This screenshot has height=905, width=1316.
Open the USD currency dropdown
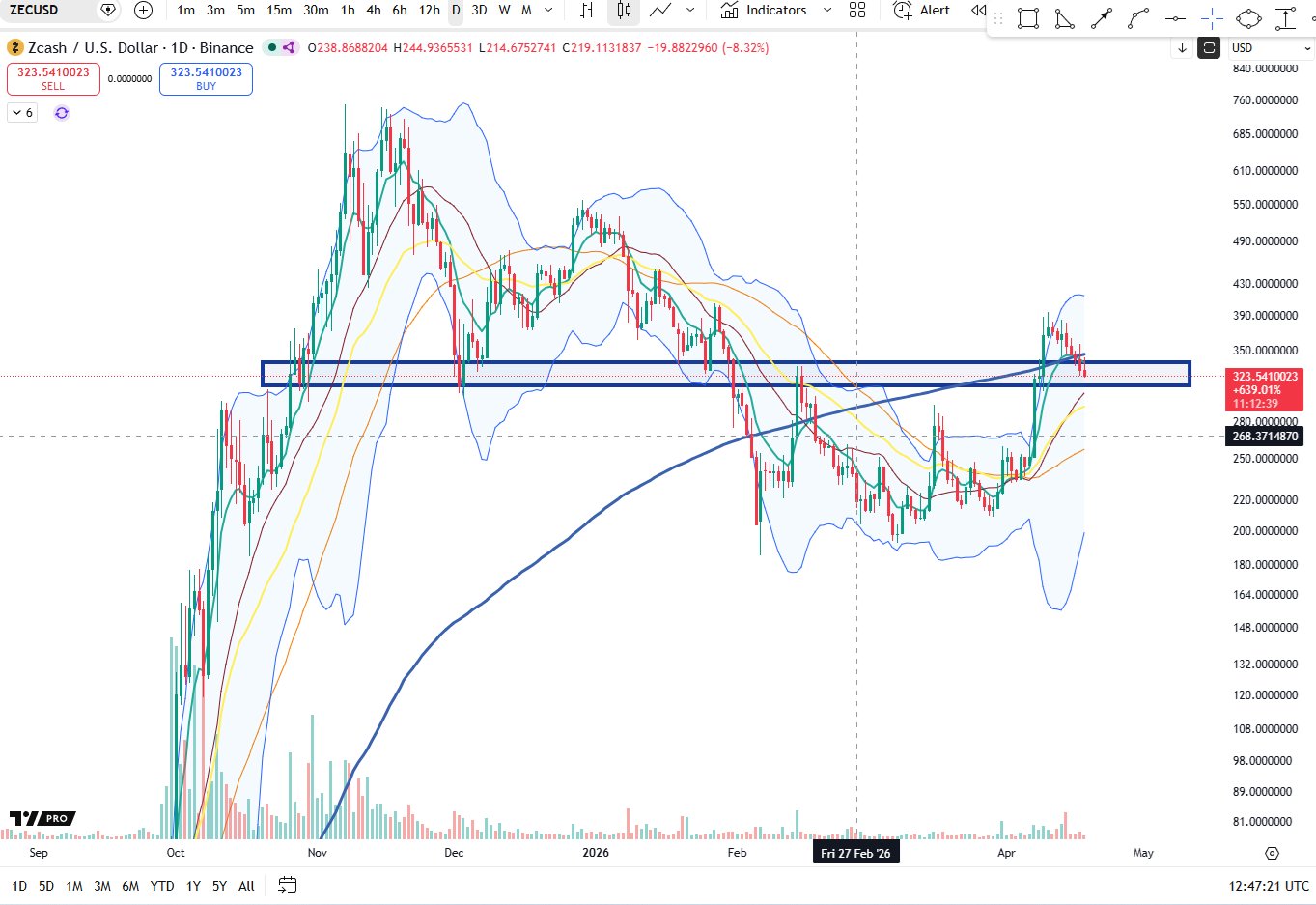click(1271, 47)
